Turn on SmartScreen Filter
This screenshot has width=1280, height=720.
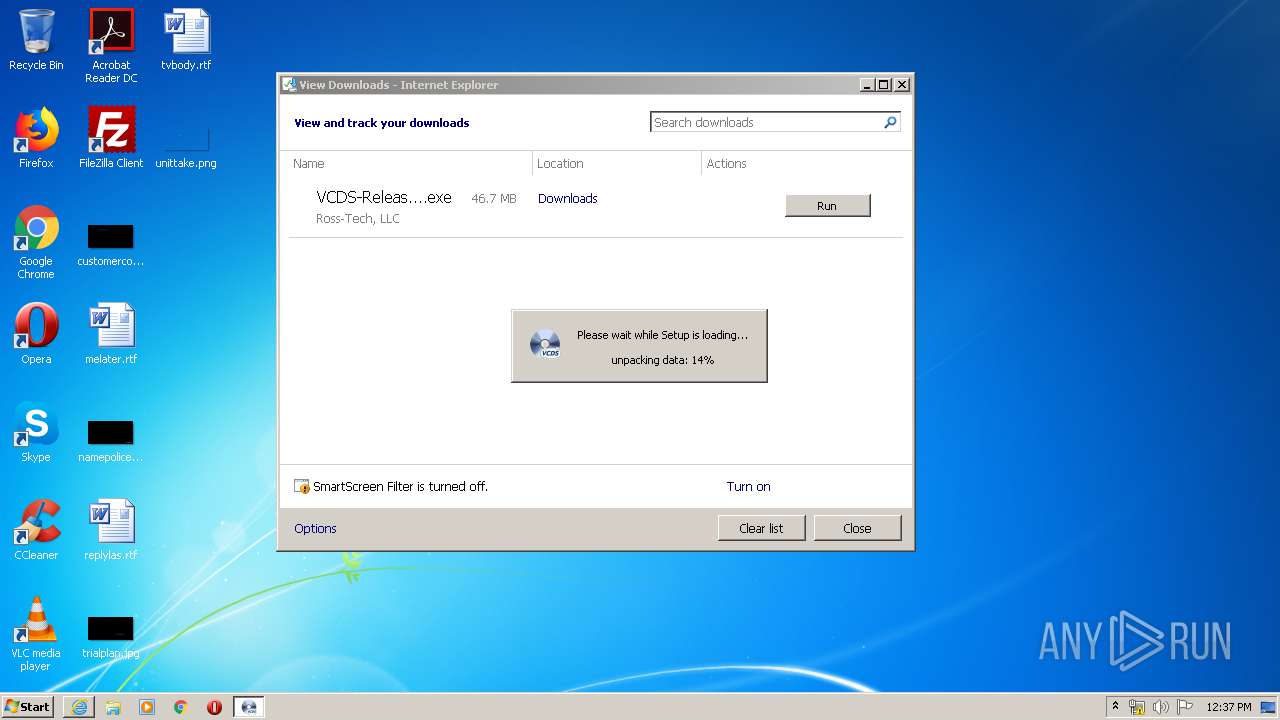[x=748, y=486]
